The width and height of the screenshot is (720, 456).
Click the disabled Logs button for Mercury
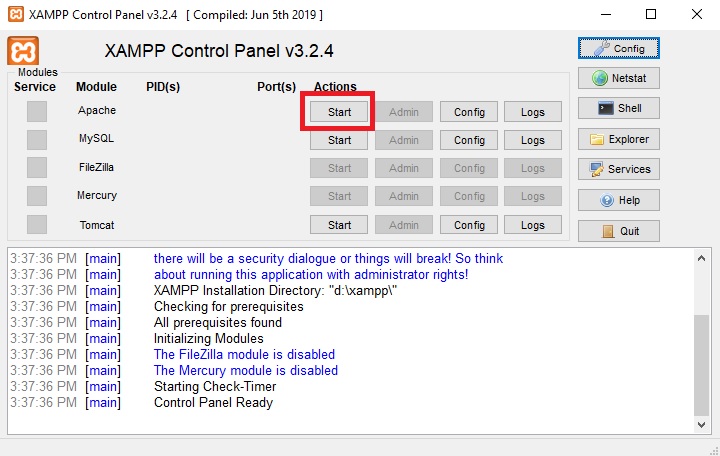(x=533, y=196)
